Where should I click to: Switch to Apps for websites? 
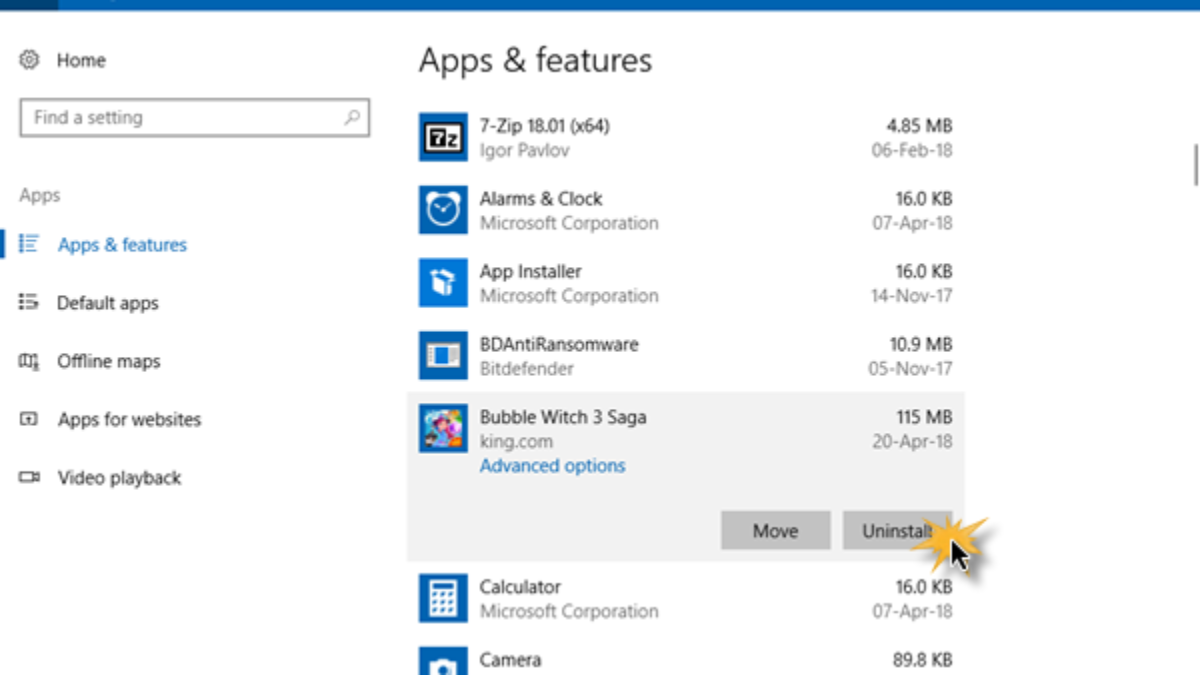point(129,420)
